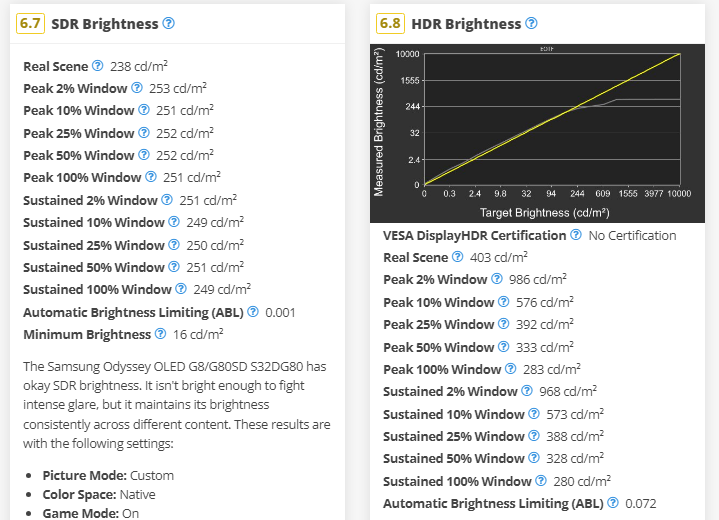The height and width of the screenshot is (520, 719).
Task: Select the '253 cd/m²' SDR Peak 2% value
Action: click(x=178, y=88)
